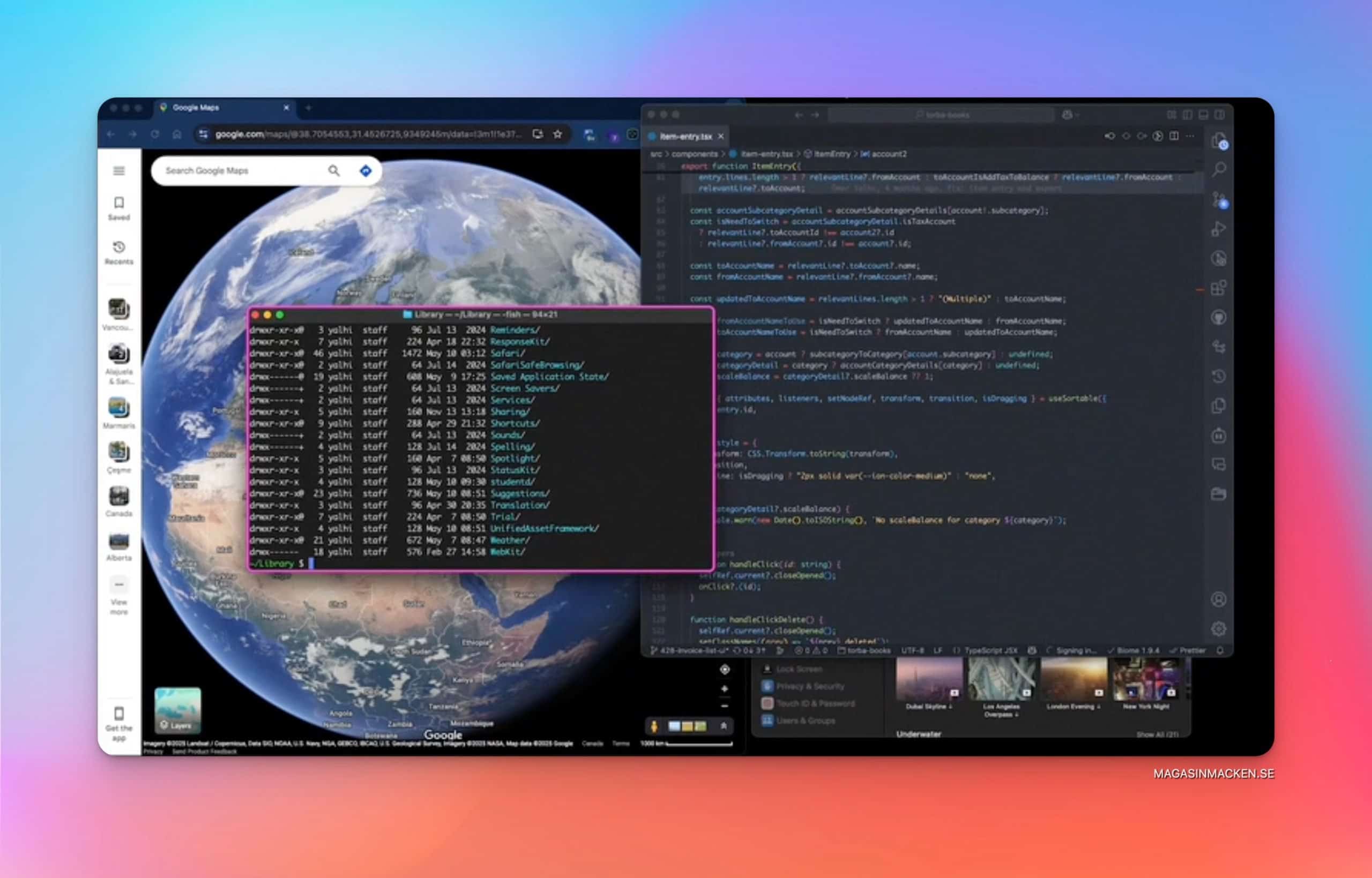
Task: Click the translate extension icon in browser toolbar
Action: 590,134
